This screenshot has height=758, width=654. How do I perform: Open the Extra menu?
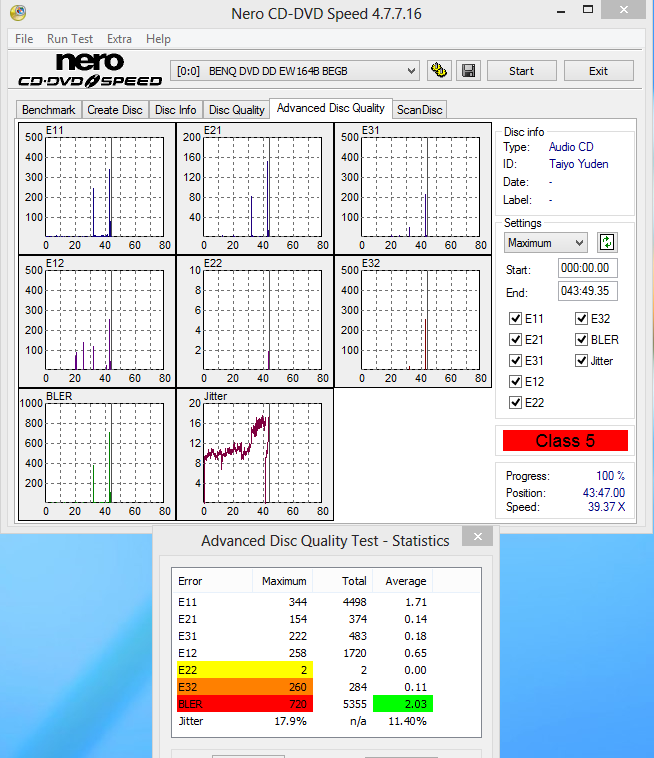click(x=119, y=39)
